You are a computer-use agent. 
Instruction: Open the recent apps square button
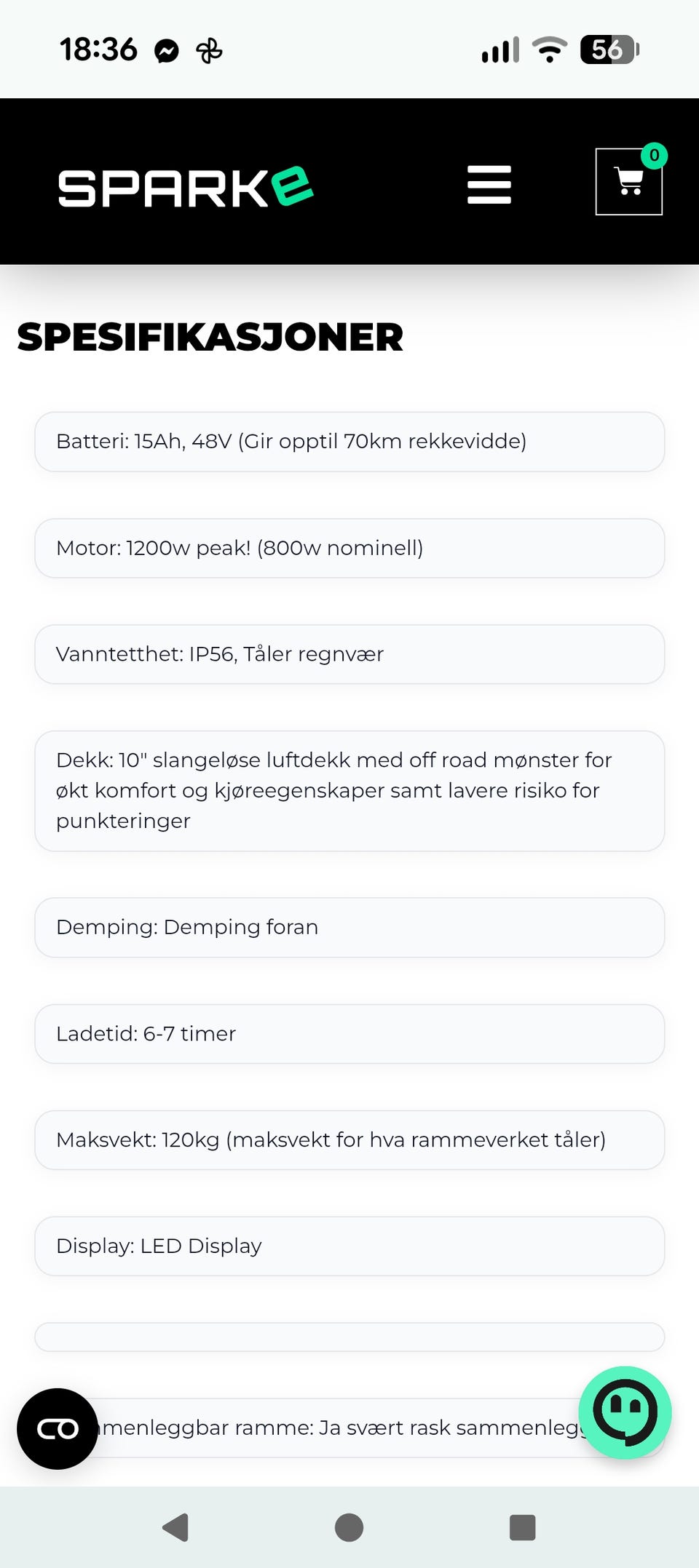coord(523,1527)
